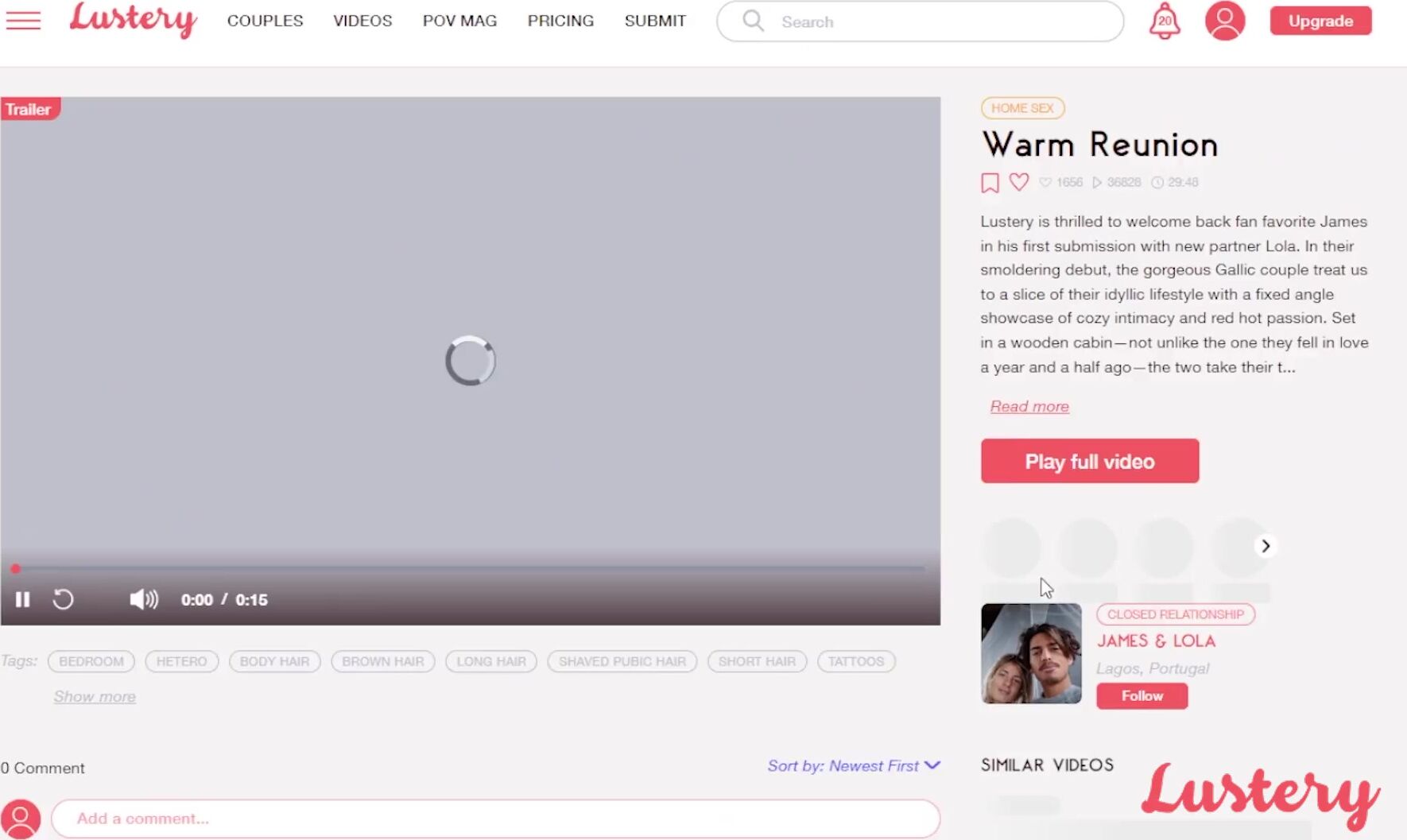Focus the Add a comment field
The width and height of the screenshot is (1407, 840).
(x=494, y=818)
